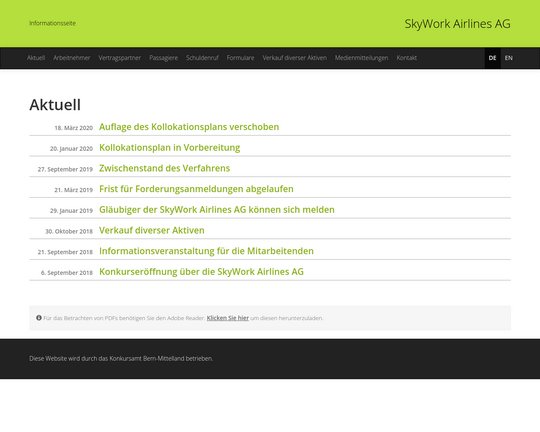The image size is (540, 432).
Task: Click the date 21. September 2018
Action: [x=65, y=252]
